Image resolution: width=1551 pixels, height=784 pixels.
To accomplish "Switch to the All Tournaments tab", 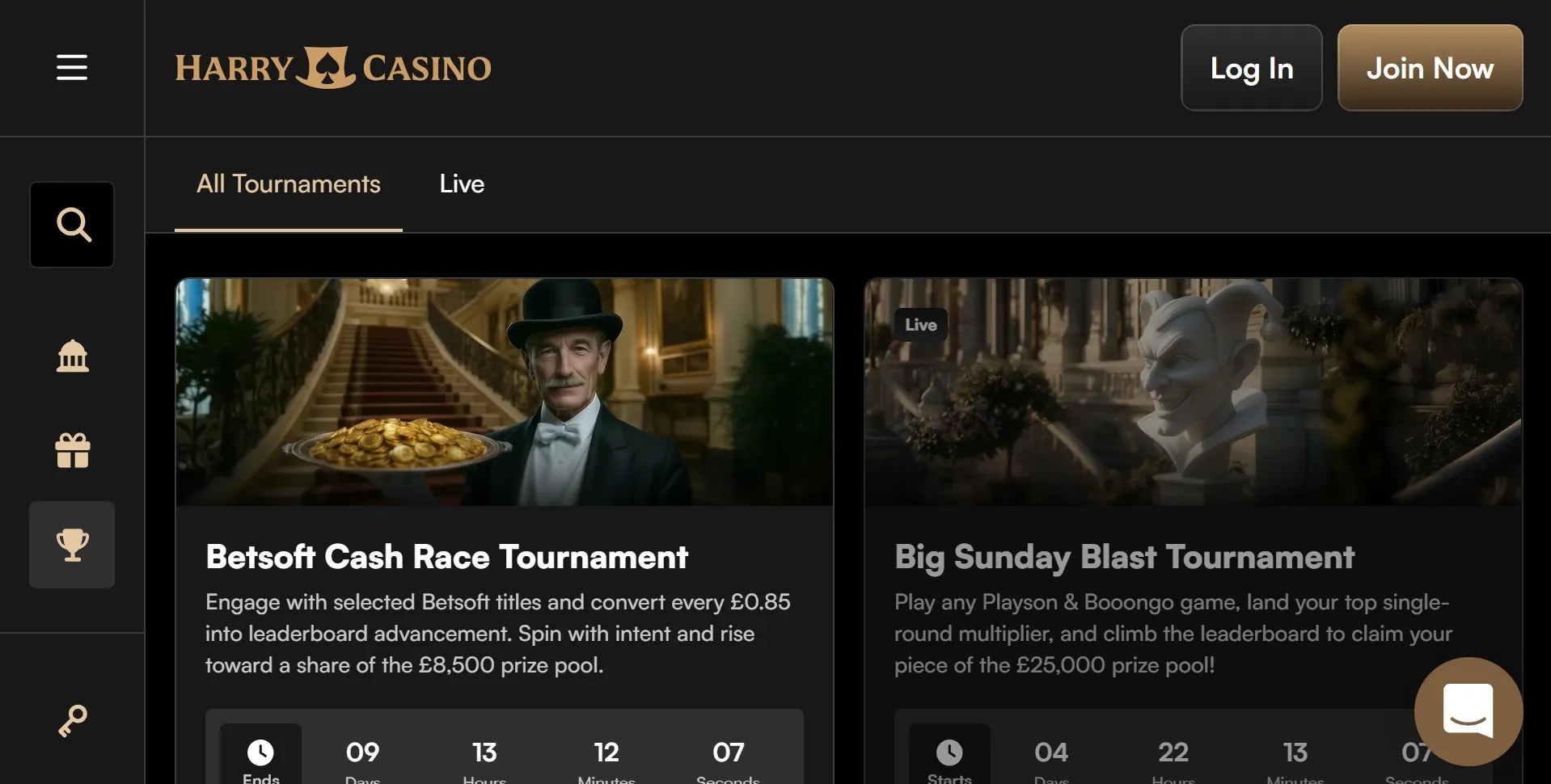I will 289,184.
